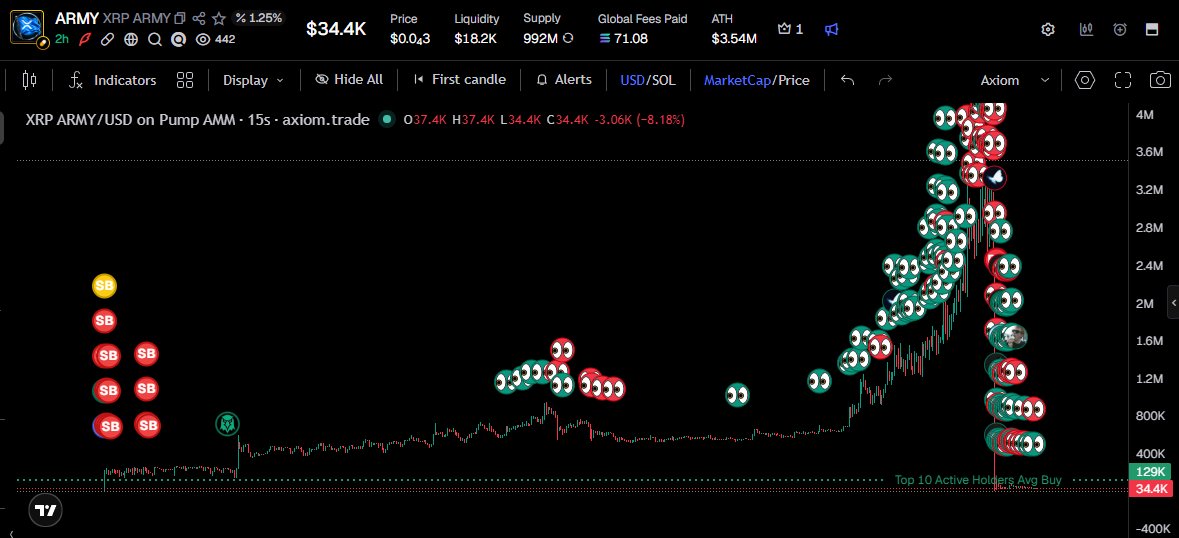The image size is (1179, 538).
Task: Jump to First candle
Action: click(x=459, y=79)
